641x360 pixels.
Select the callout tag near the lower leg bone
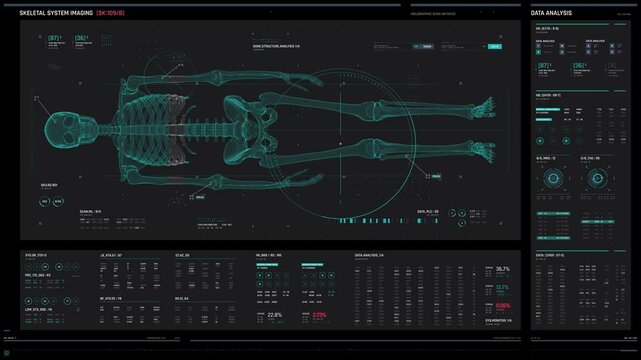(437, 176)
